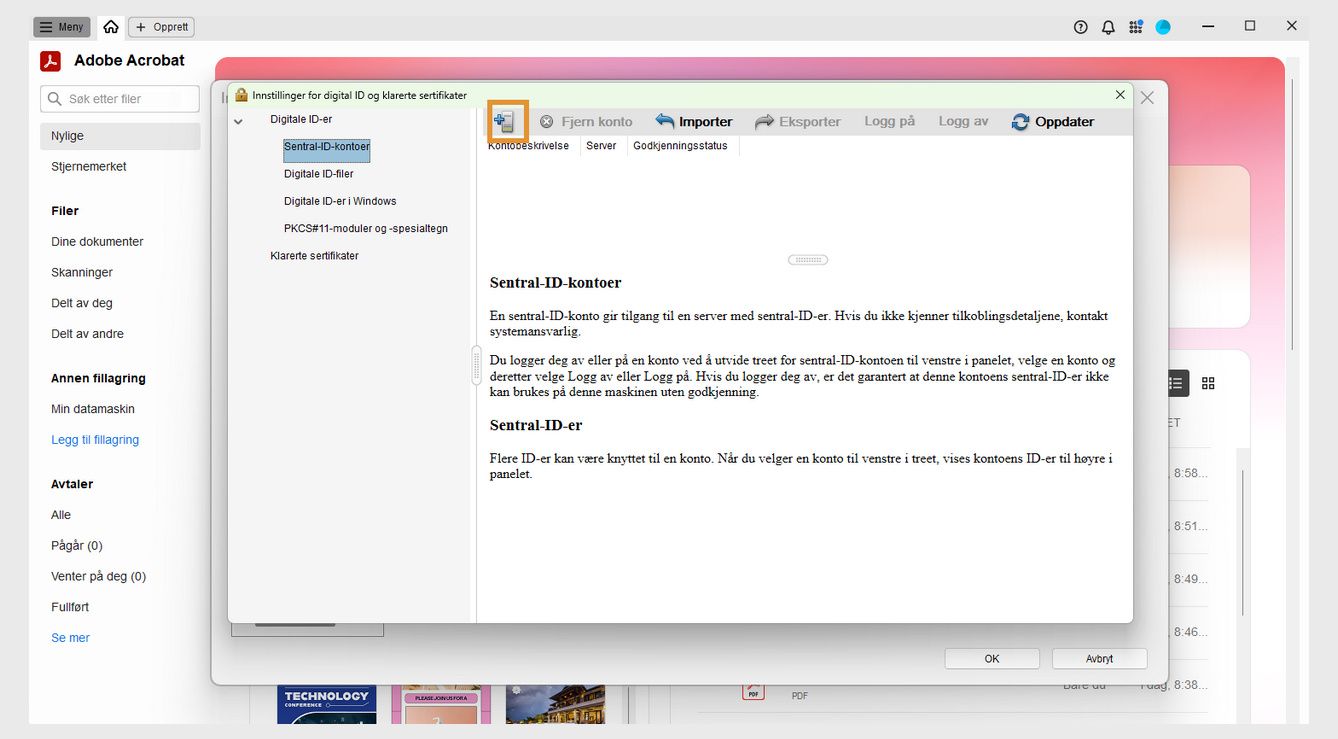Viewport: 1338px width, 739px height.
Task: Click the vertical splitter handle beside the tree
Action: point(476,365)
